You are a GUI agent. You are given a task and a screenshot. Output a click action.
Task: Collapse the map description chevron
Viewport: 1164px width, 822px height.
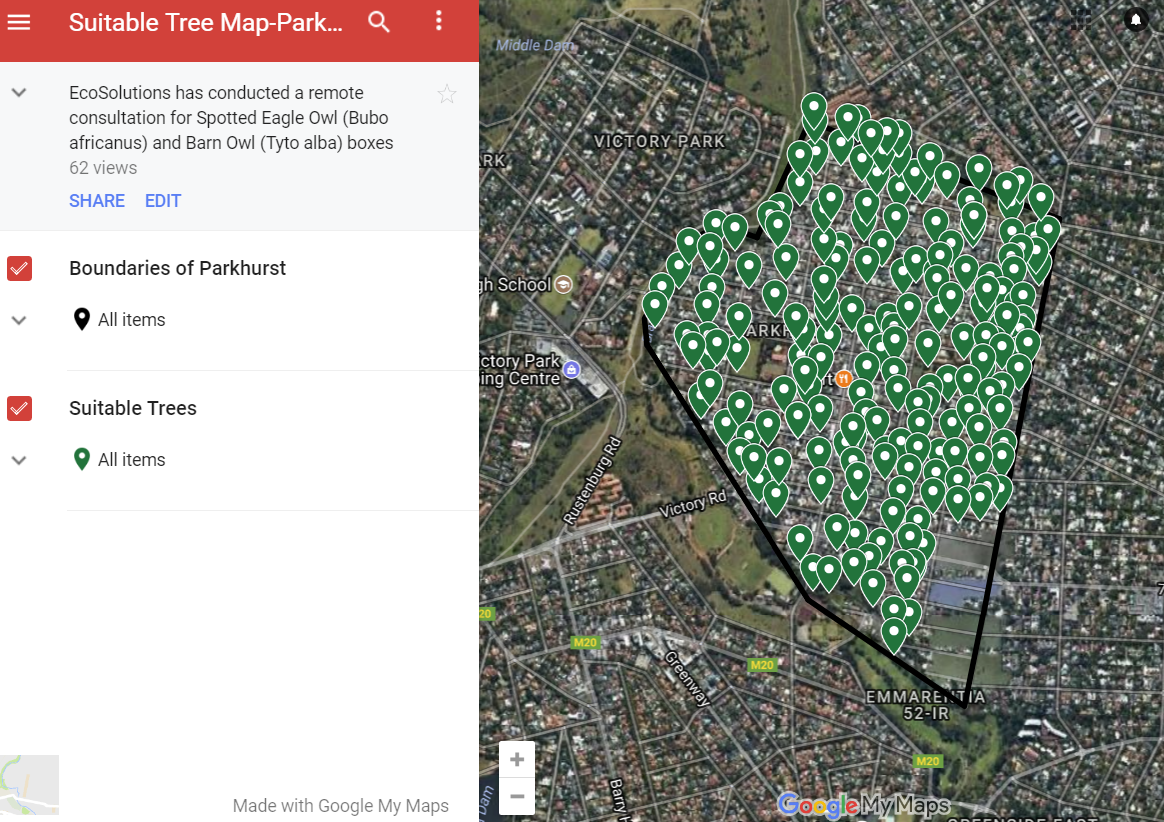click(19, 92)
